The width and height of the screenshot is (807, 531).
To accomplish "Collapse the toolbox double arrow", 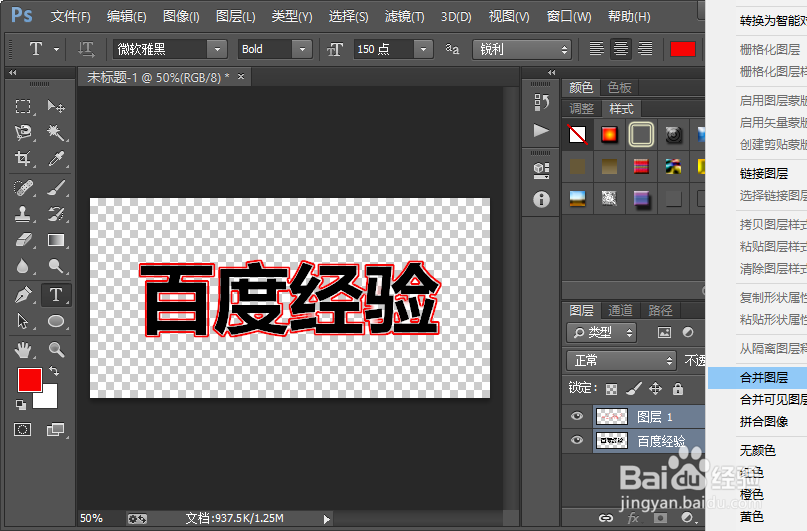I will coord(13,73).
